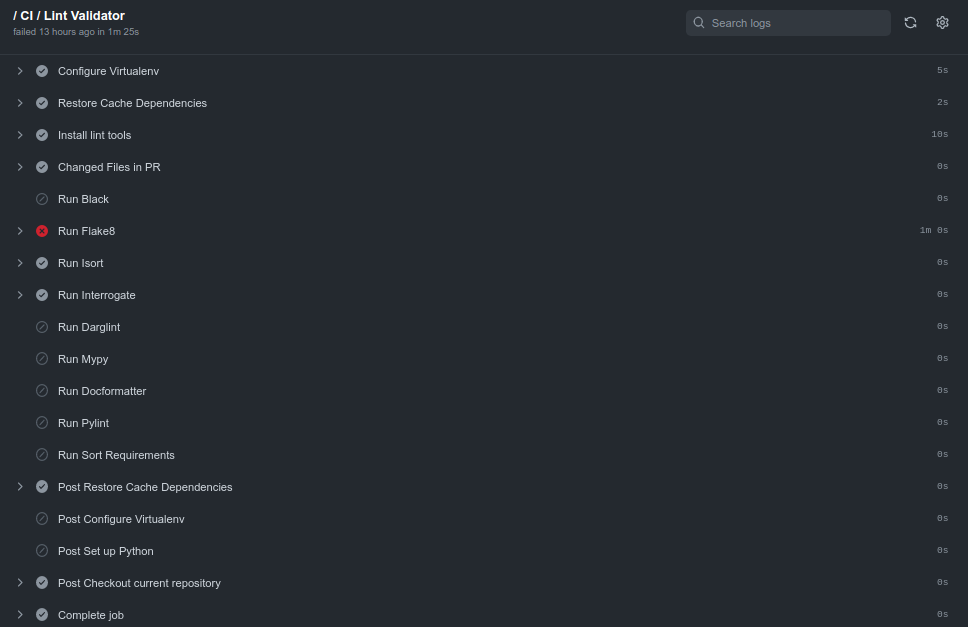Image resolution: width=975 pixels, height=627 pixels.
Task: Click the refresh logs icon
Action: pos(910,22)
